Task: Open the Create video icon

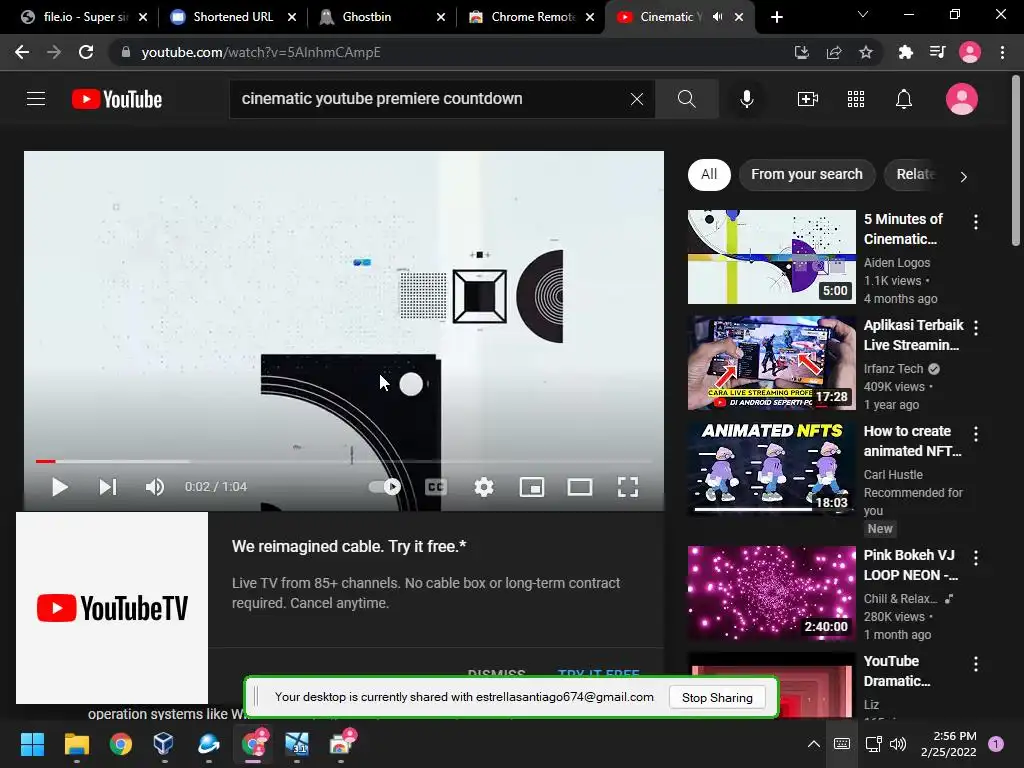Action: pyautogui.click(x=808, y=99)
